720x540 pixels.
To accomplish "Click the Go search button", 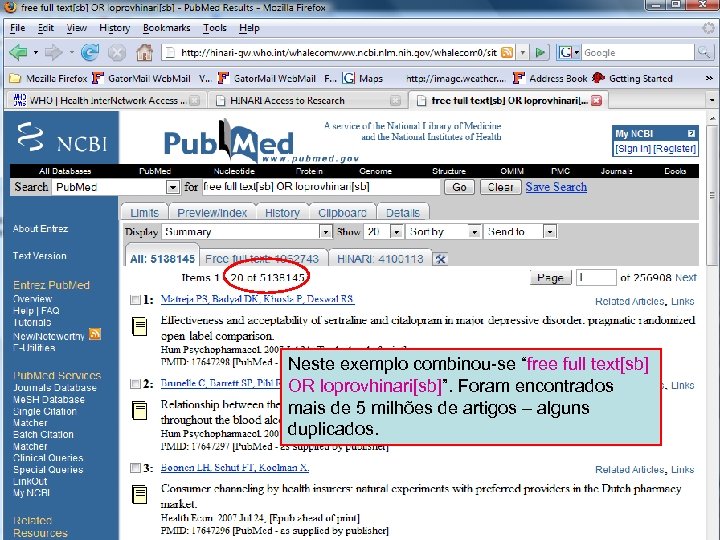I will click(x=459, y=187).
